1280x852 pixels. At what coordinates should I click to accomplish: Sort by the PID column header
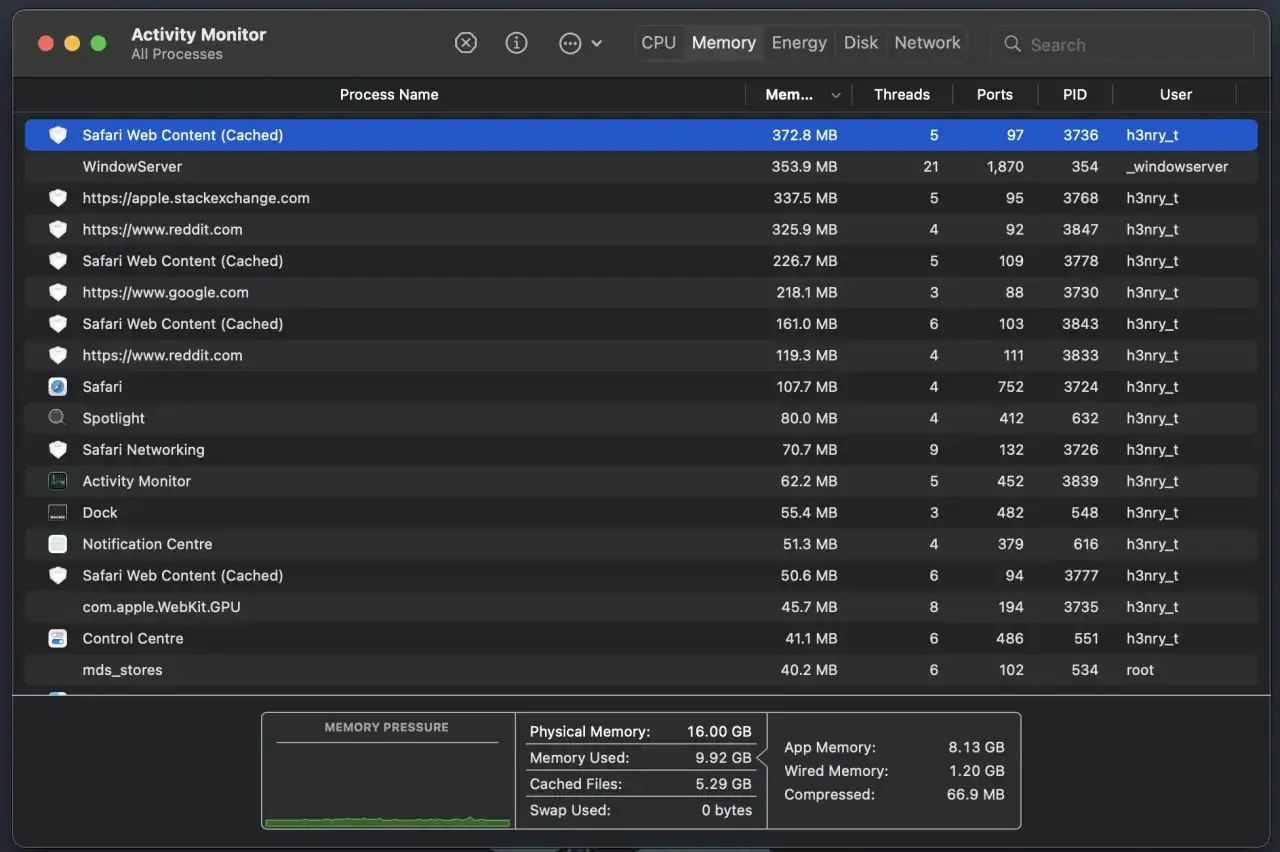coord(1075,94)
